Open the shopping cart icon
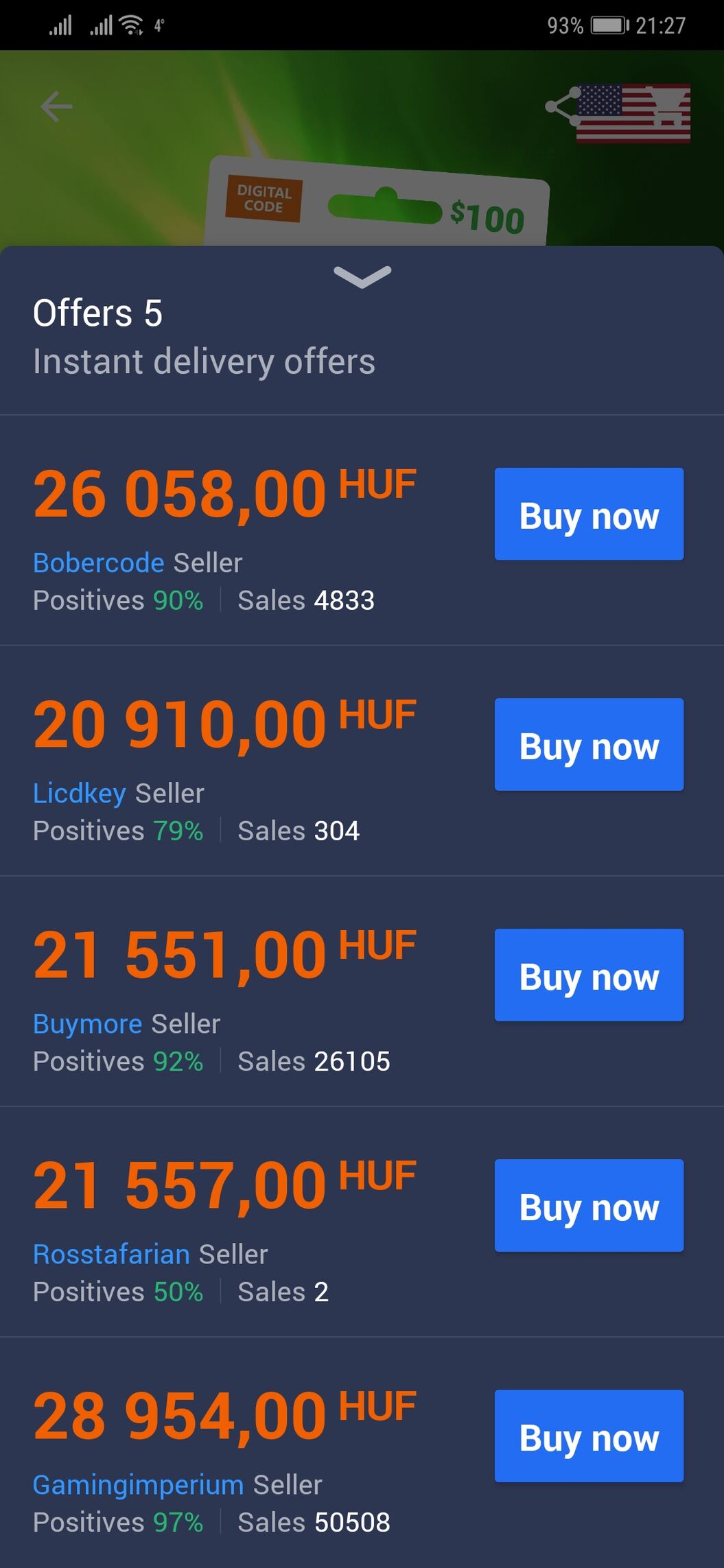This screenshot has height=1568, width=724. point(669,106)
